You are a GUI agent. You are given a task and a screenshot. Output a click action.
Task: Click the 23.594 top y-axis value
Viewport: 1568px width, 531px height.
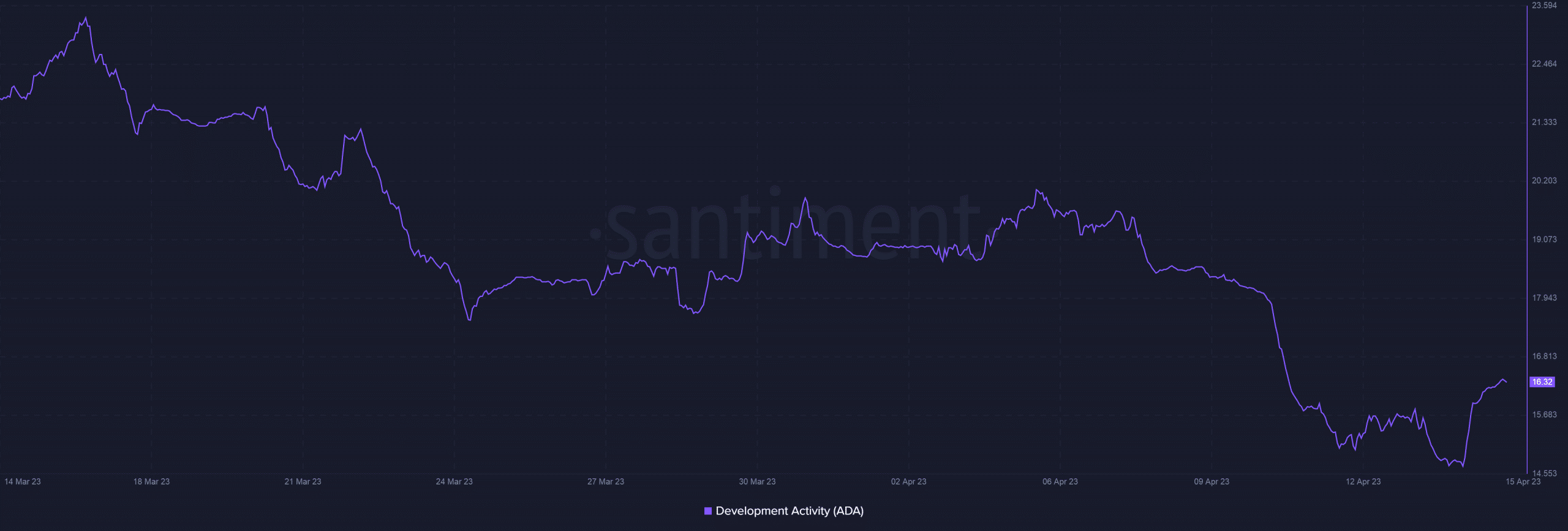coord(1543,6)
